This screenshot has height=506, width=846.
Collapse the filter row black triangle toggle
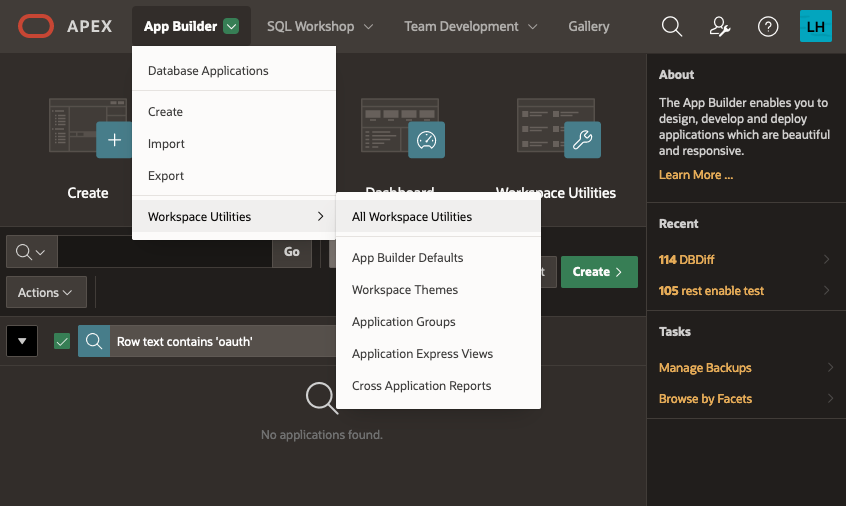pos(22,341)
